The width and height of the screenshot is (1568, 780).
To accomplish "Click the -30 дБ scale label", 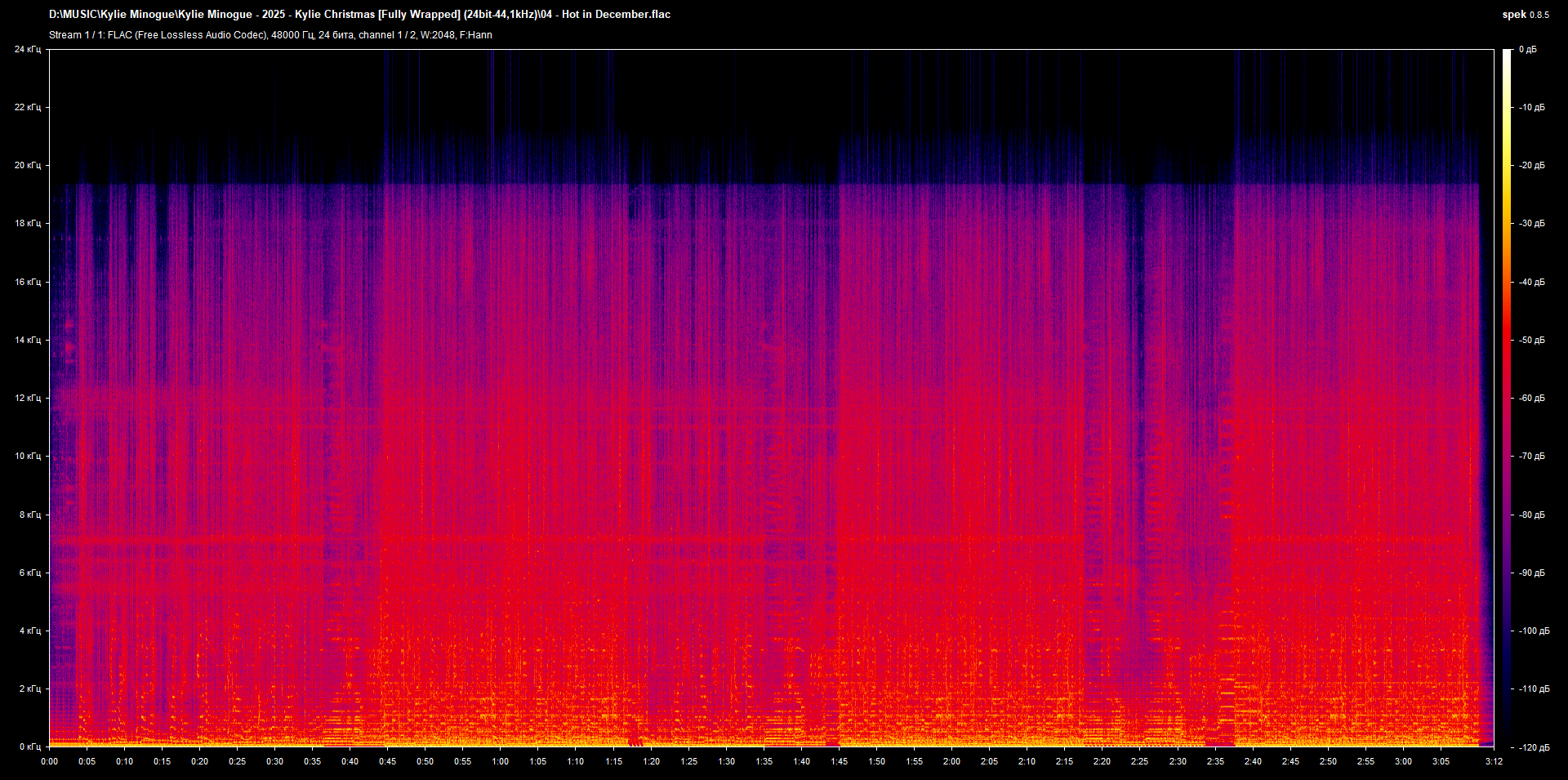I will [x=1531, y=223].
